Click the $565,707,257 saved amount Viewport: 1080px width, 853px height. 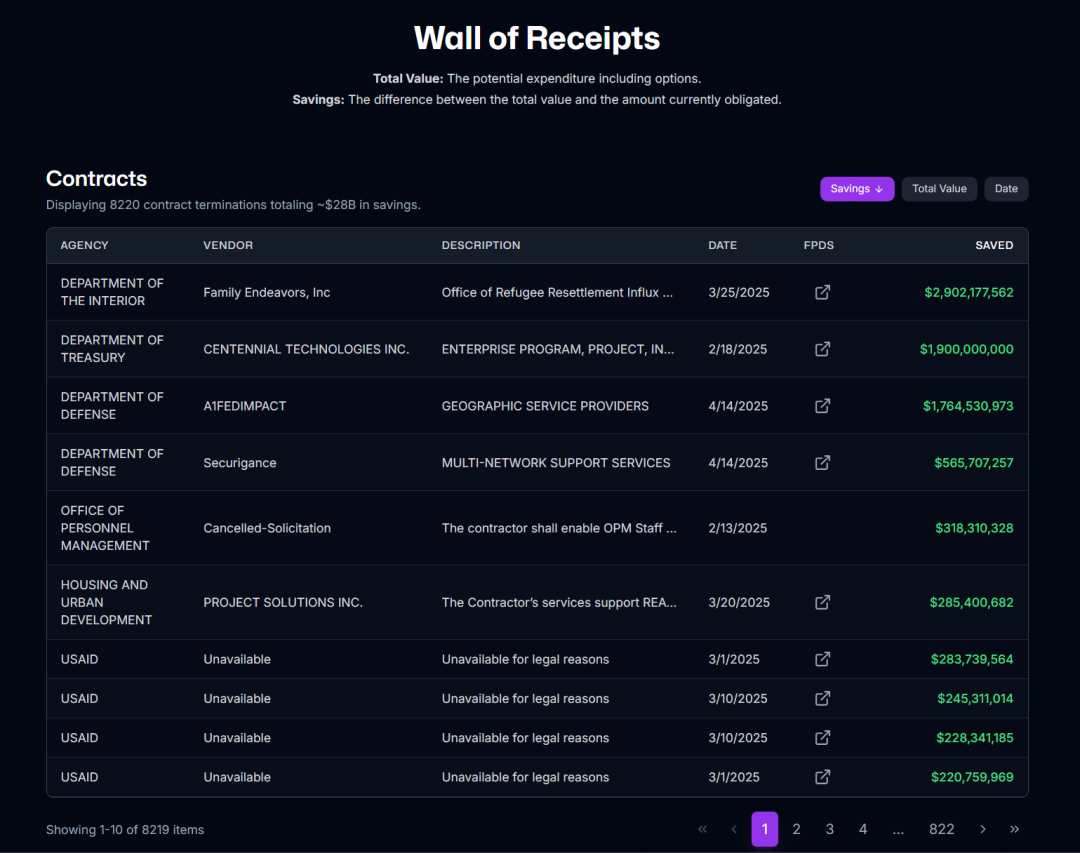[973, 463]
